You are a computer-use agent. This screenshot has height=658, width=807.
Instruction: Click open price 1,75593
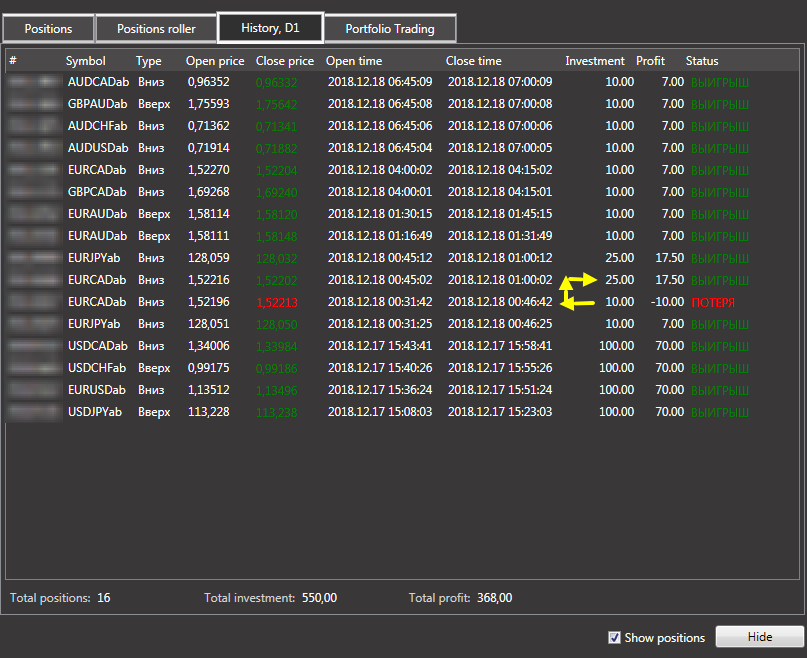208,104
